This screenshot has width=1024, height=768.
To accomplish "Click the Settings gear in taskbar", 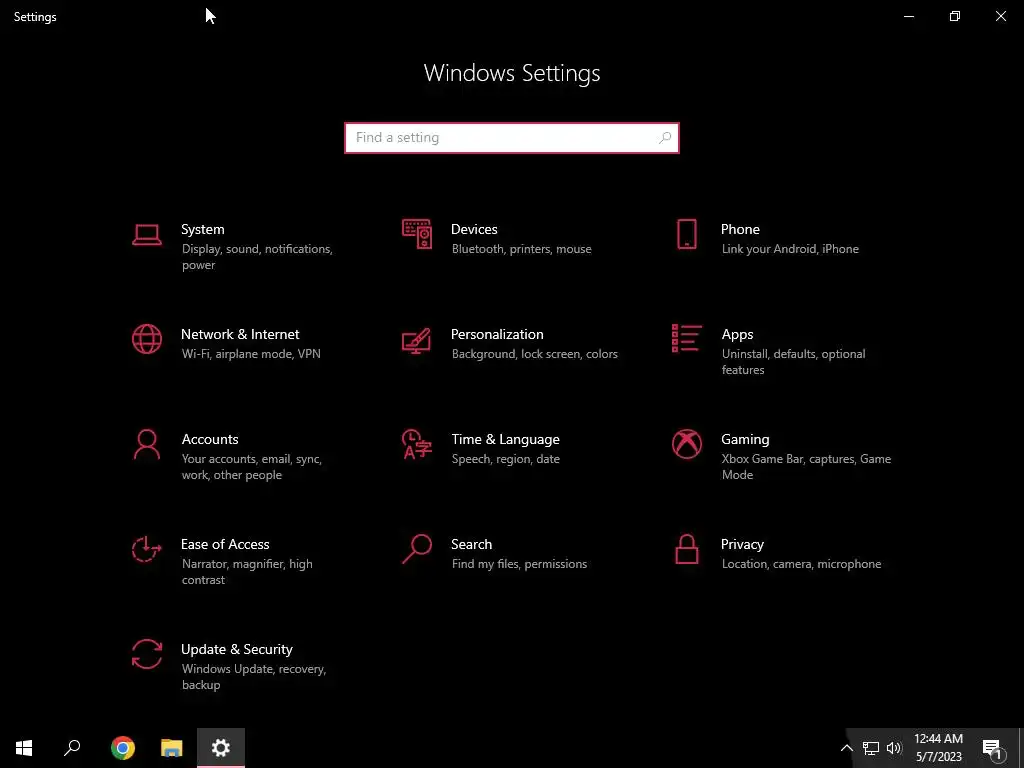I will tap(221, 748).
